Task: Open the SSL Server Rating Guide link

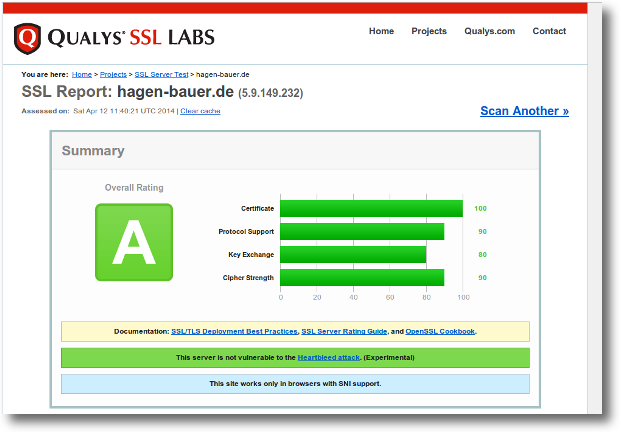Action: 344,332
